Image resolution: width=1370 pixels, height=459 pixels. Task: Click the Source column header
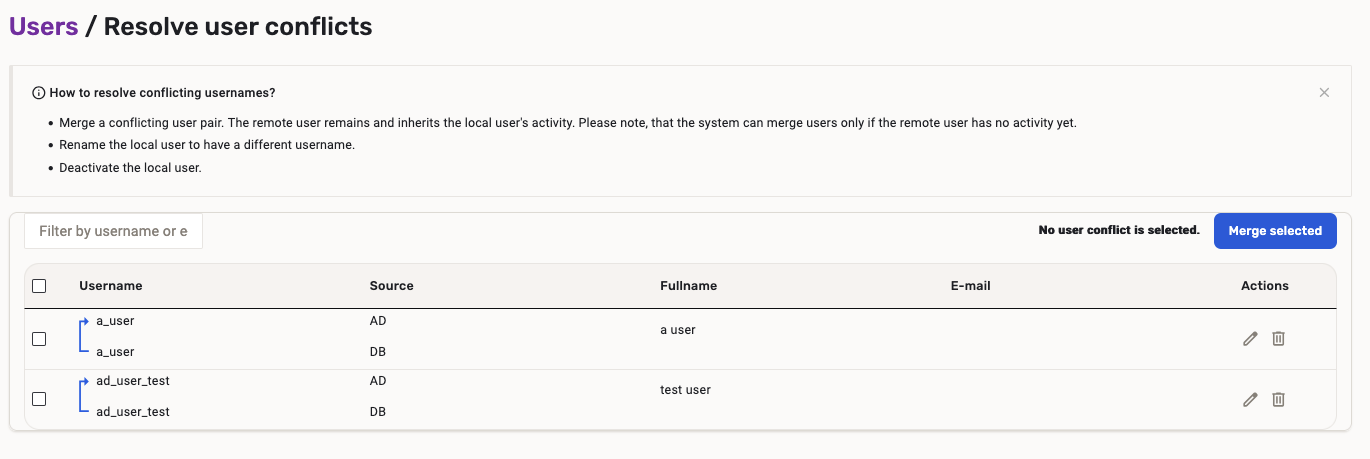pos(391,286)
